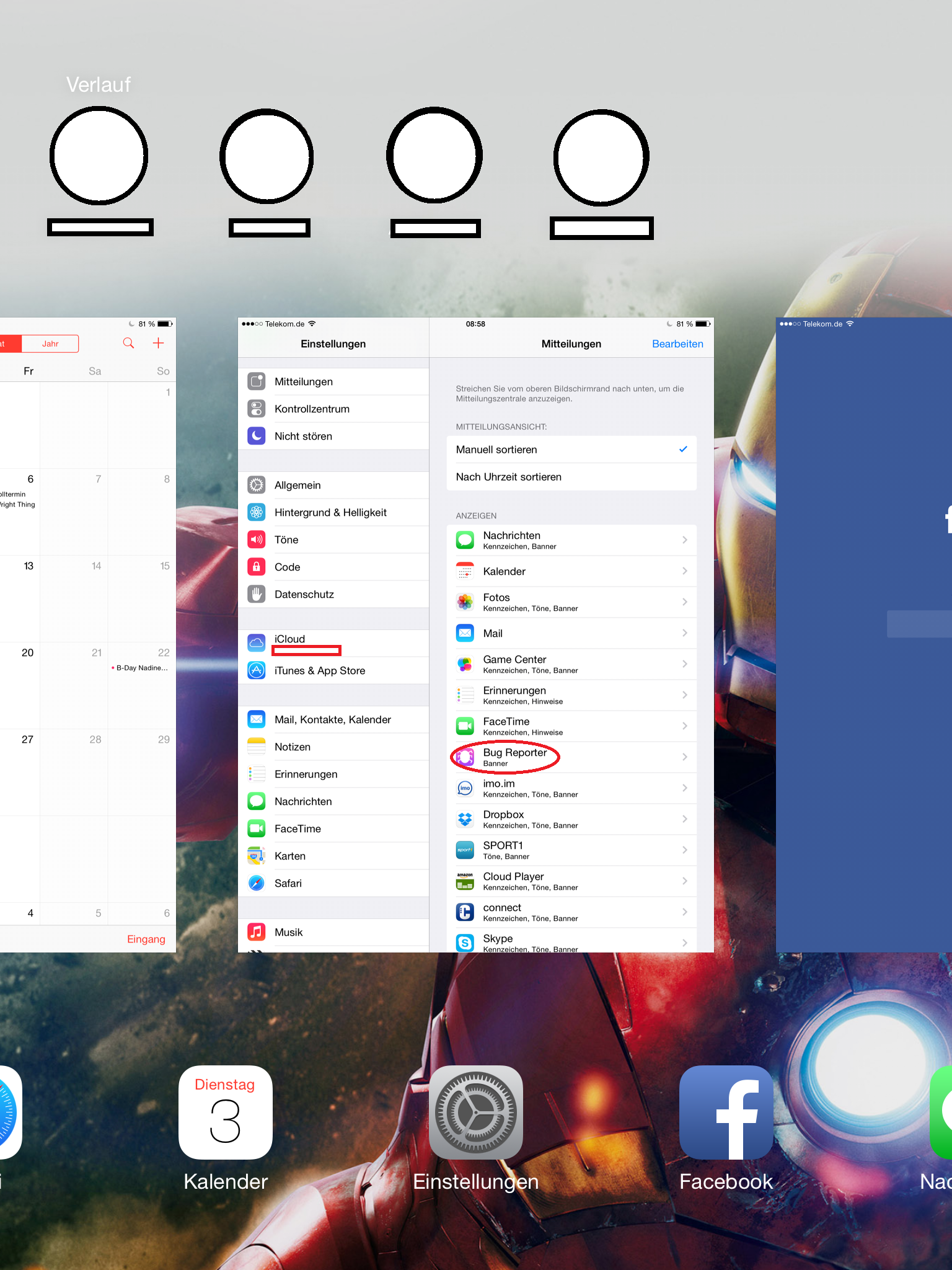Image resolution: width=952 pixels, height=1270 pixels.
Task: Tap the third Verlauf contact circle
Action: pyautogui.click(x=434, y=155)
